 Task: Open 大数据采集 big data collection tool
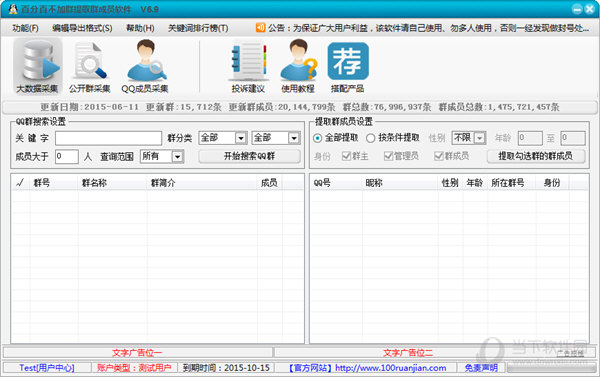(38, 67)
